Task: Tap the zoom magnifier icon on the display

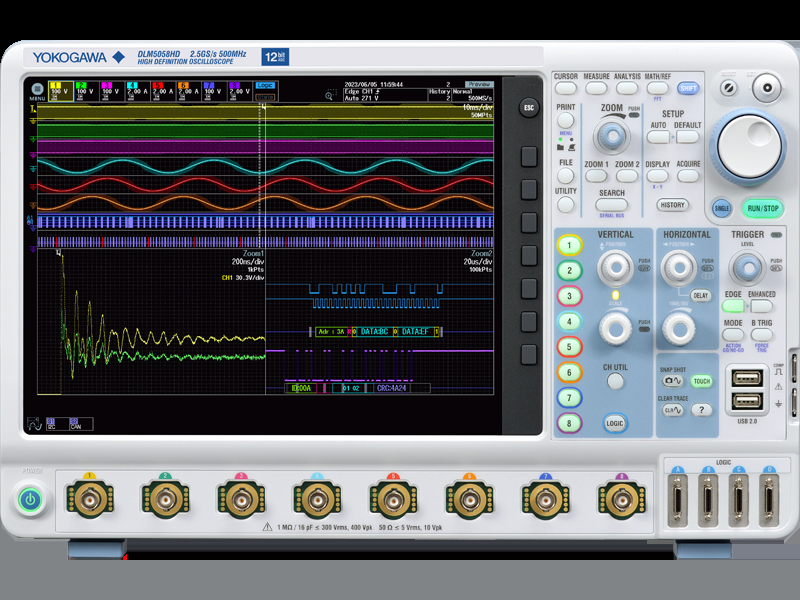Action: (331, 95)
